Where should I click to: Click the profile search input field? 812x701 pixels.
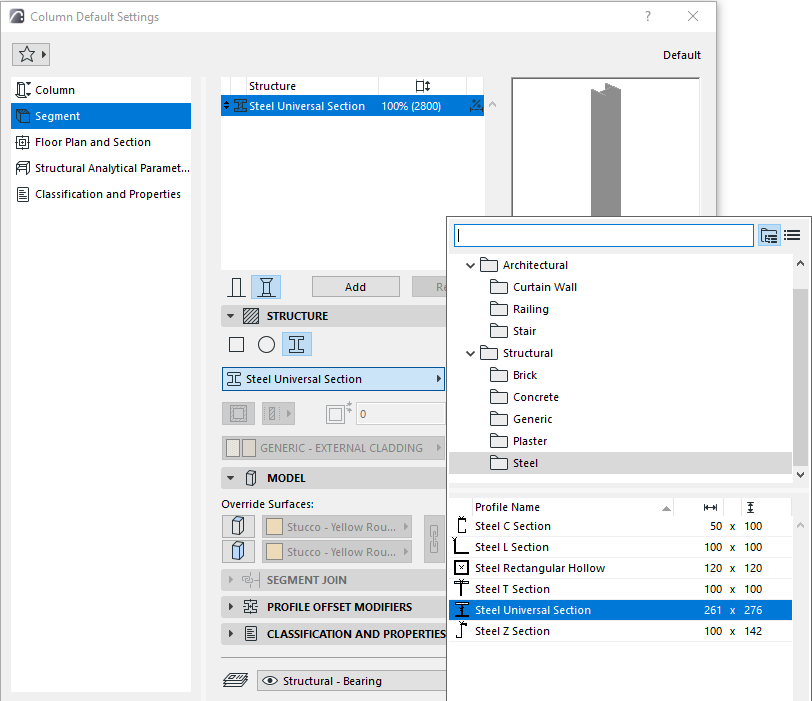pos(604,236)
